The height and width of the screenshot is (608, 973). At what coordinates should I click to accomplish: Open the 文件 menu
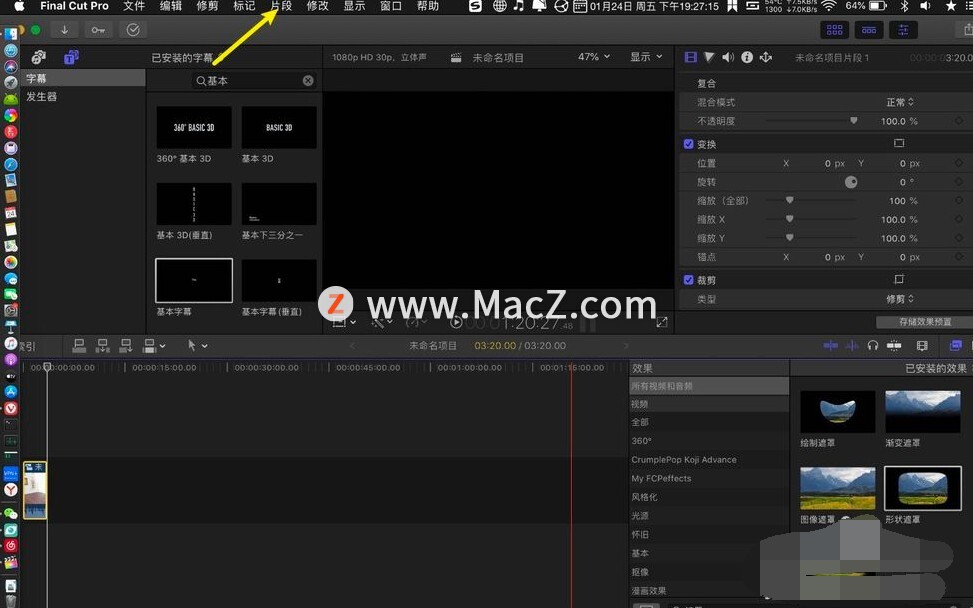click(x=133, y=6)
